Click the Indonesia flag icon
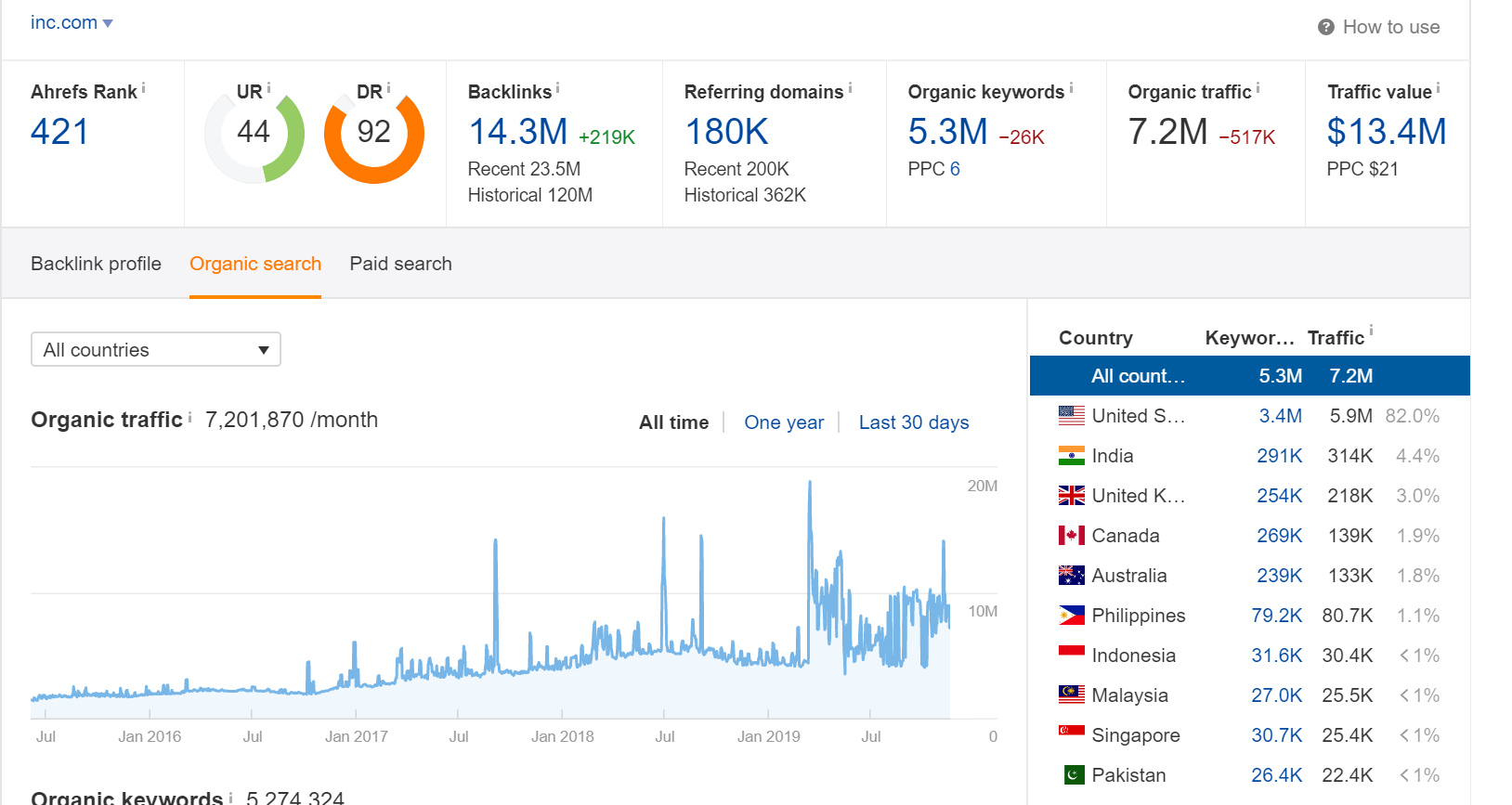The image size is (1512, 805). 1072,654
